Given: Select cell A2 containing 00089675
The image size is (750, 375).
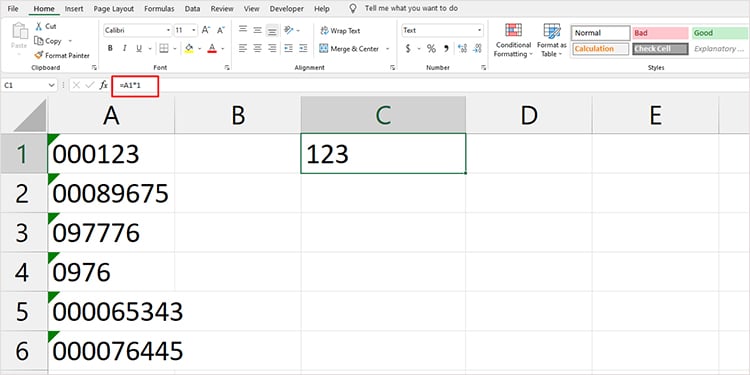Looking at the screenshot, I should 111,193.
